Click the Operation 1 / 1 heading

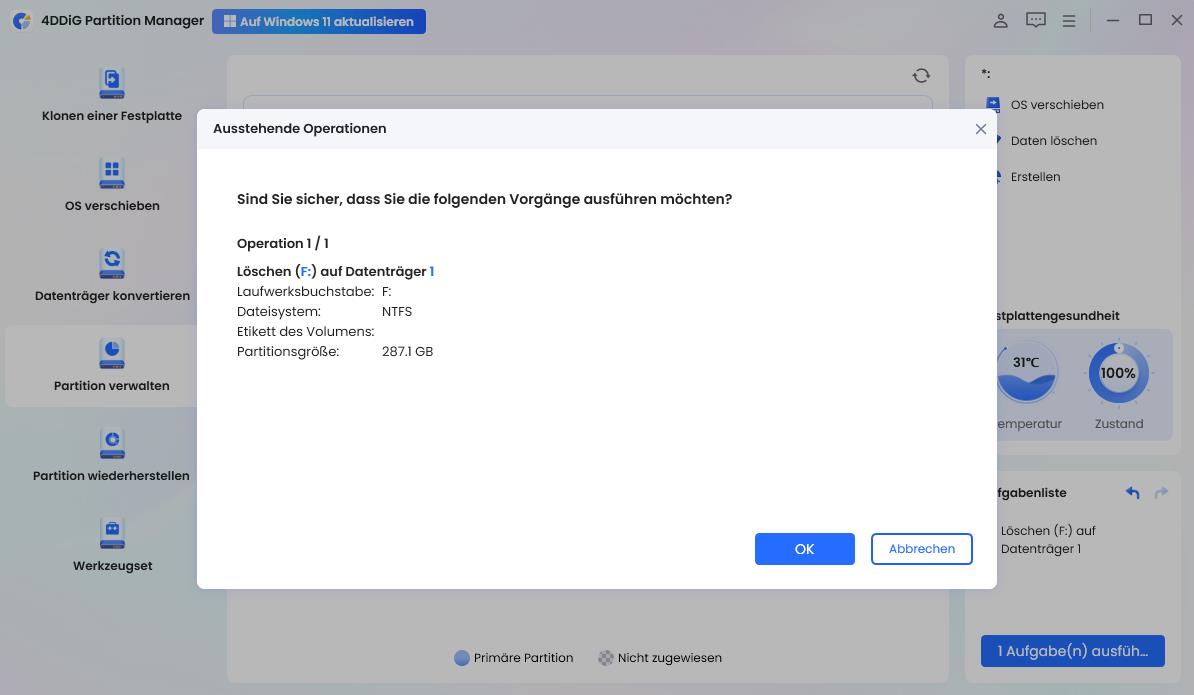[x=283, y=244]
